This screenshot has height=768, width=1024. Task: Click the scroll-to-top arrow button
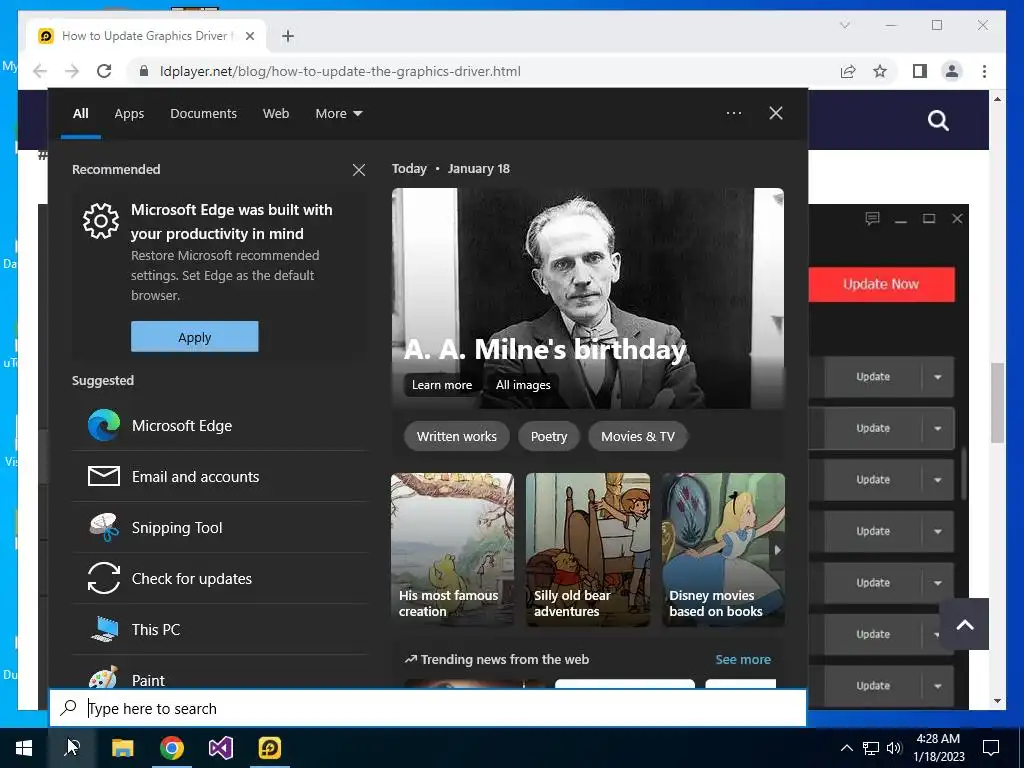point(965,624)
